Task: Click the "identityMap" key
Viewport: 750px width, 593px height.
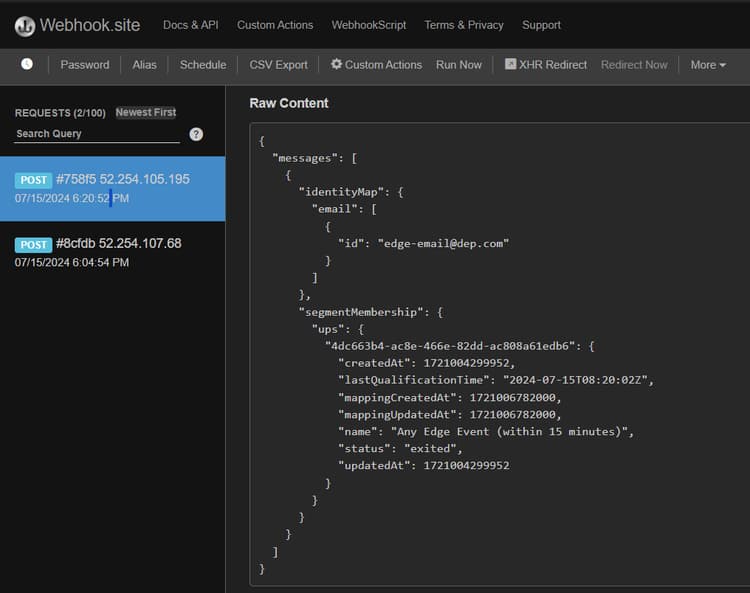Action: click(344, 192)
